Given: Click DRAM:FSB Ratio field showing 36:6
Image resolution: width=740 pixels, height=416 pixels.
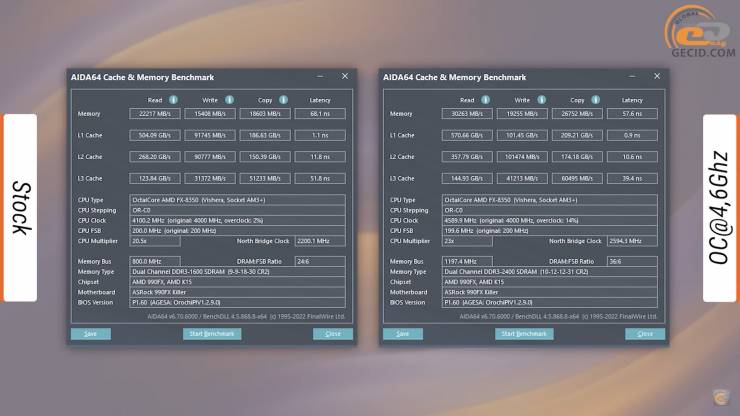Looking at the screenshot, I should click(632, 262).
